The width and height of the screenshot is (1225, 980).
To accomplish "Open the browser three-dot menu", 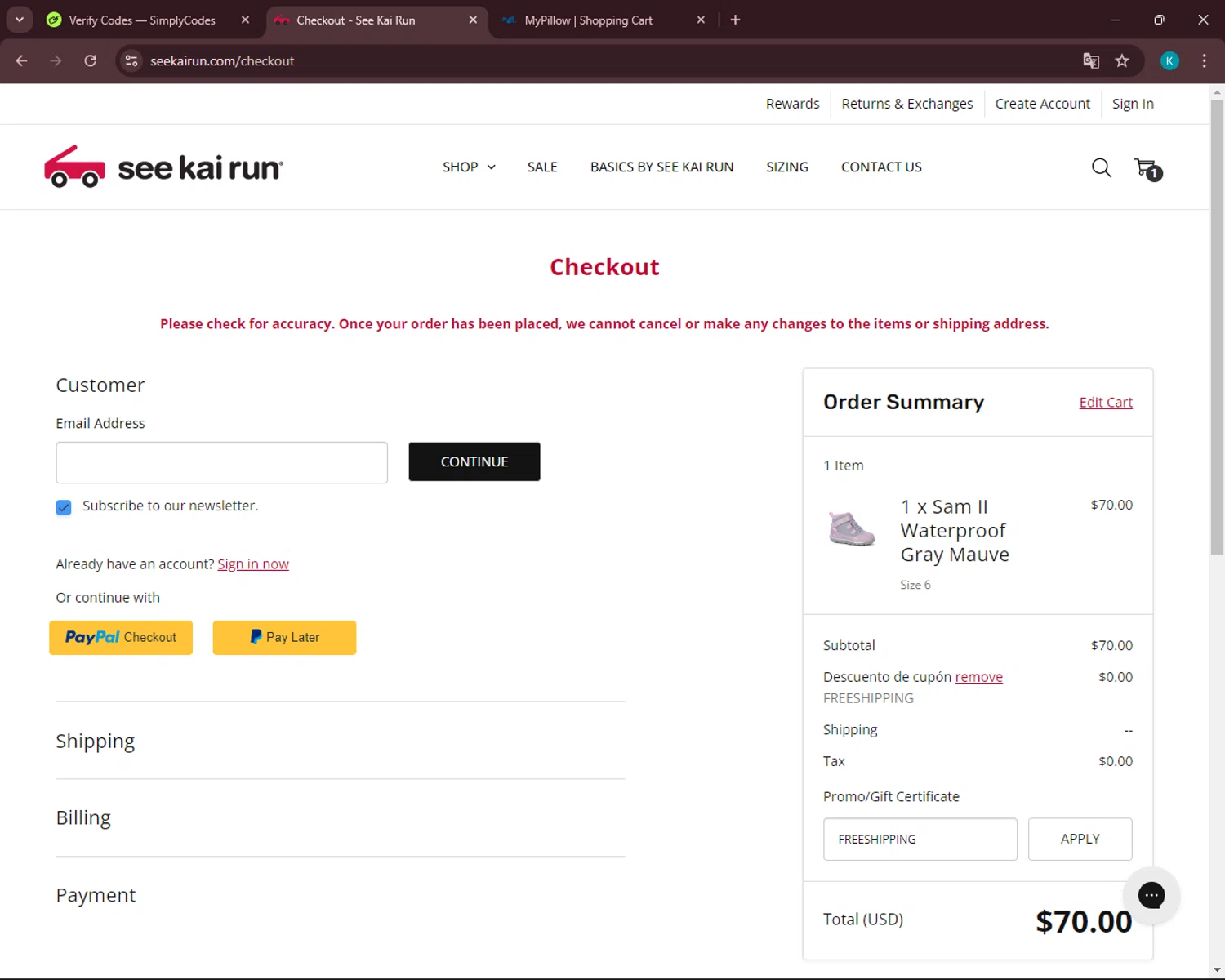I will [1204, 60].
